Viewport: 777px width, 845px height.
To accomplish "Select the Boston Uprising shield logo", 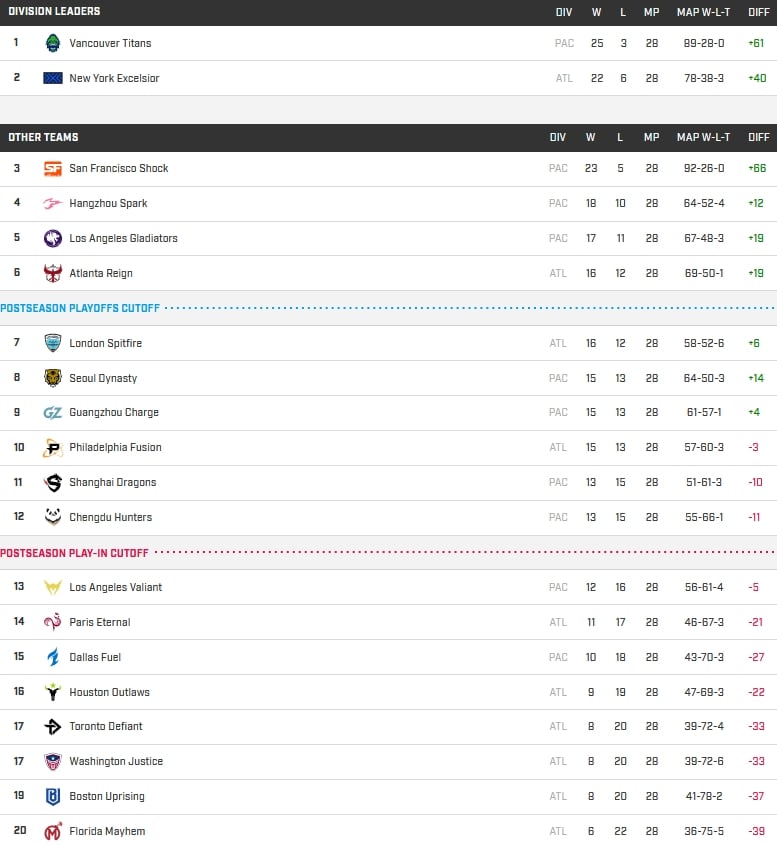I will click(53, 796).
